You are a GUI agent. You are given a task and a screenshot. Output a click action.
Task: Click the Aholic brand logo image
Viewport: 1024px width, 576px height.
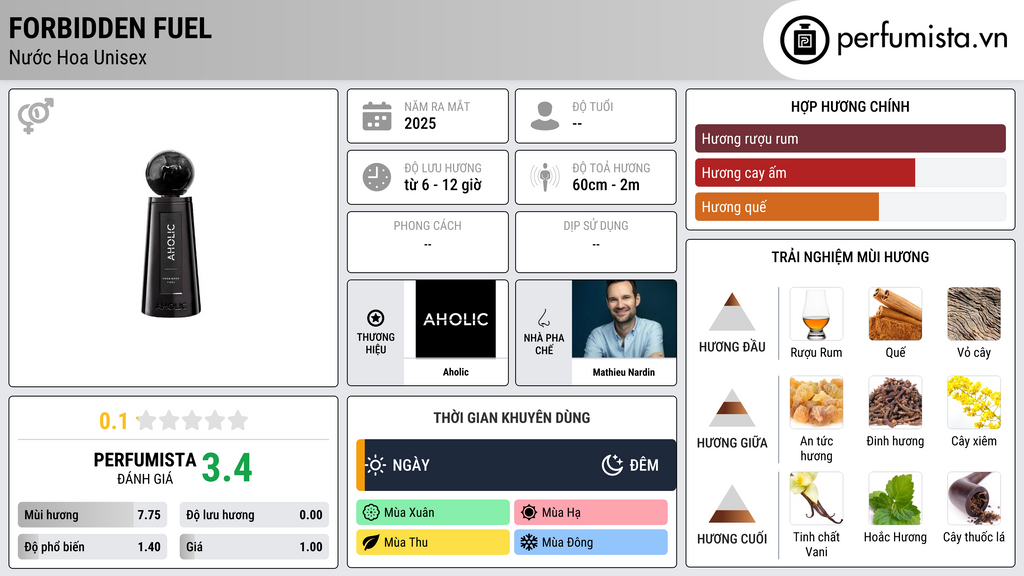point(456,319)
